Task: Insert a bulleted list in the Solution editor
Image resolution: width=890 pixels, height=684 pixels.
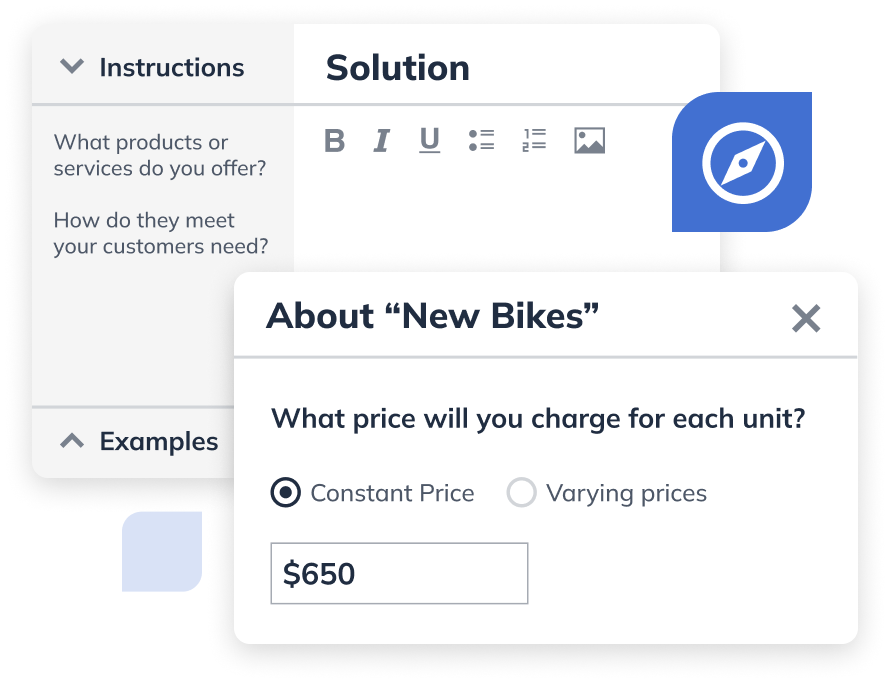Action: (x=481, y=140)
